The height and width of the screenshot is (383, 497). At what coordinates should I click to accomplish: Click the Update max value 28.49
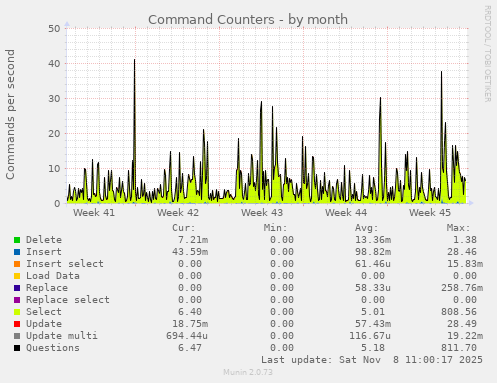click(462, 324)
